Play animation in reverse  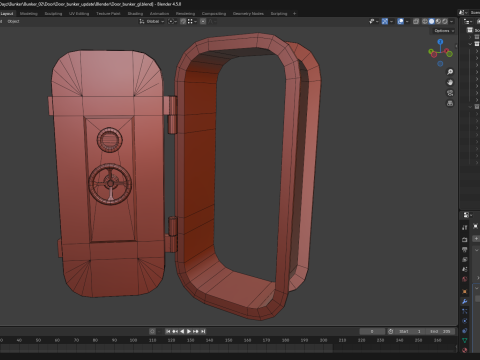182,331
